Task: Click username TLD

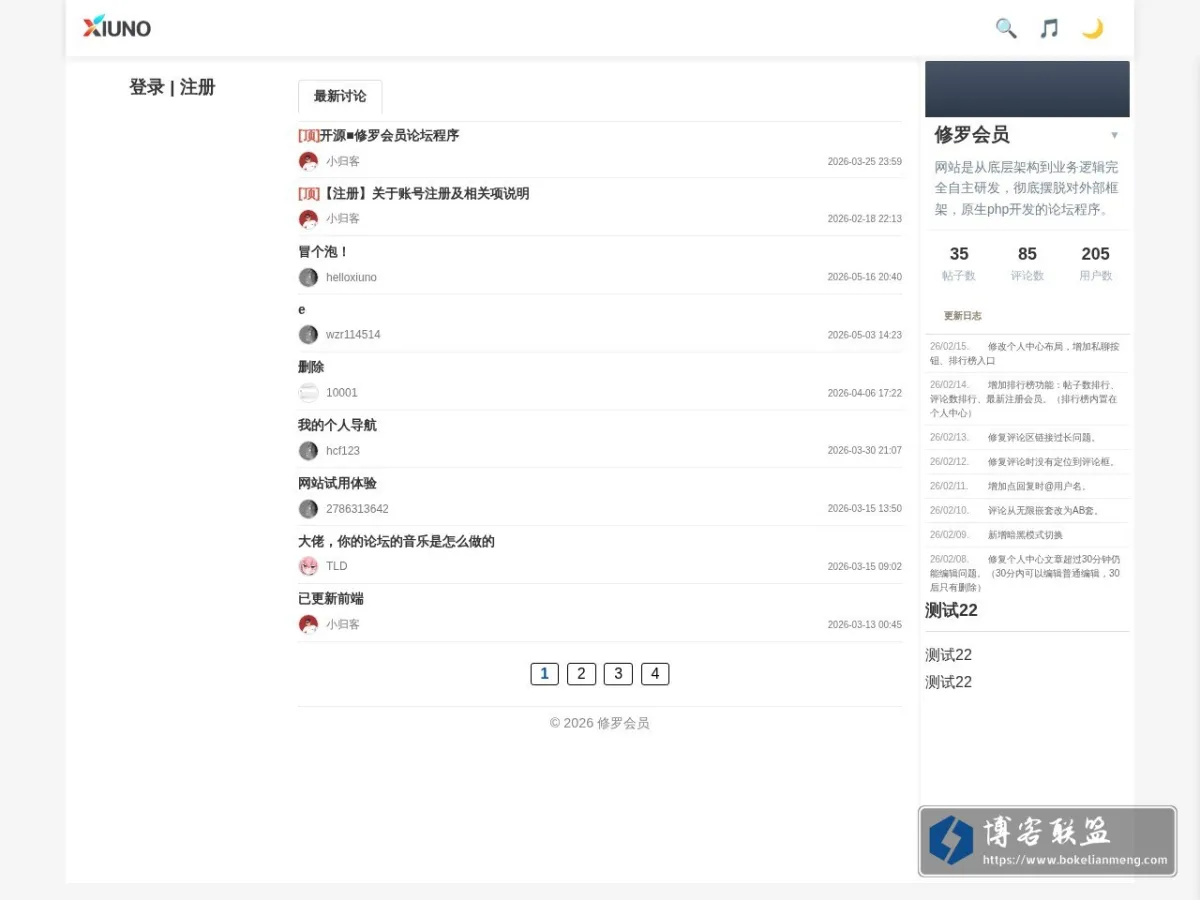Action: 337,566
